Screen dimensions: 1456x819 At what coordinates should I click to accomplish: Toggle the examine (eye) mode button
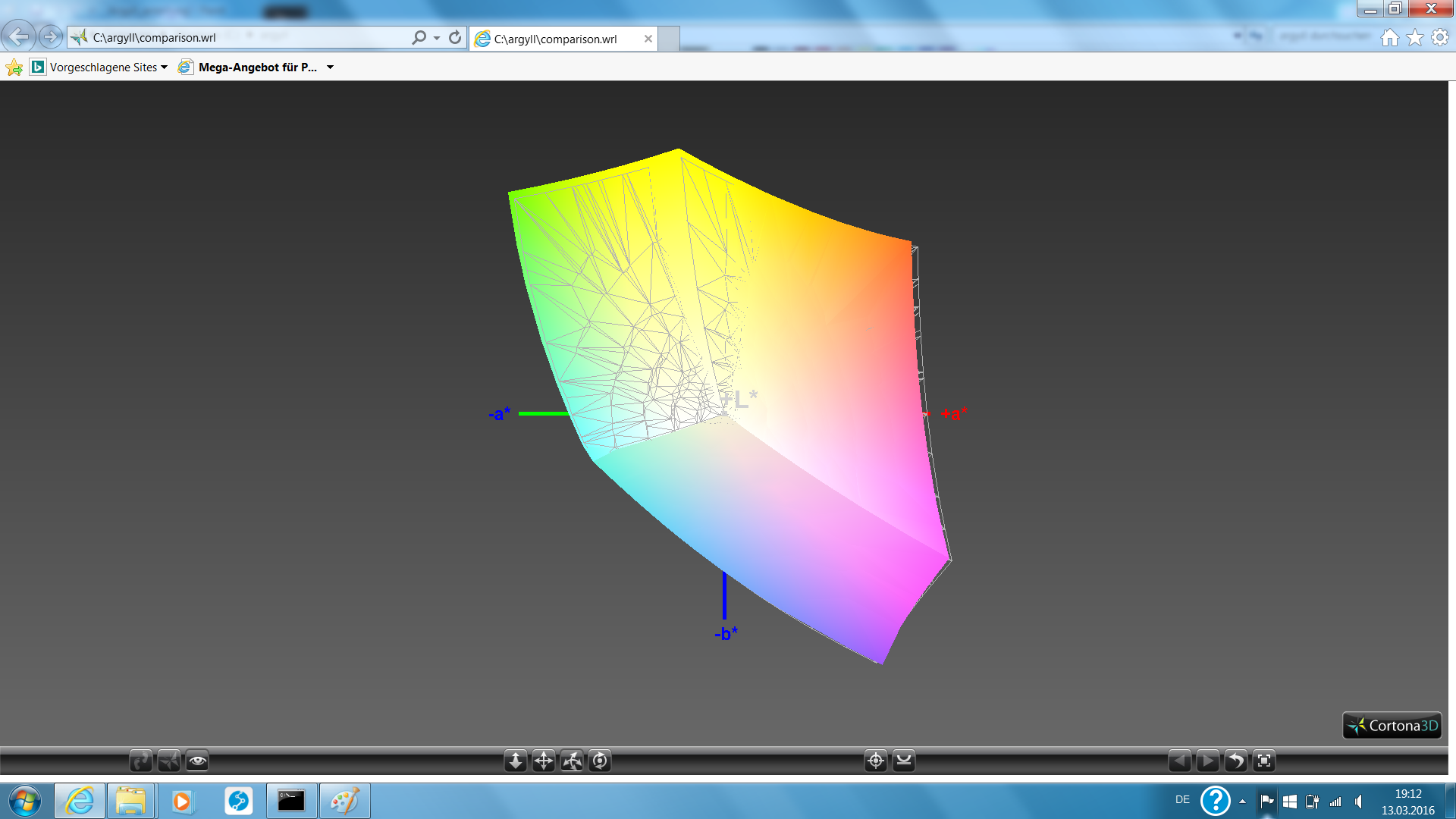(197, 761)
